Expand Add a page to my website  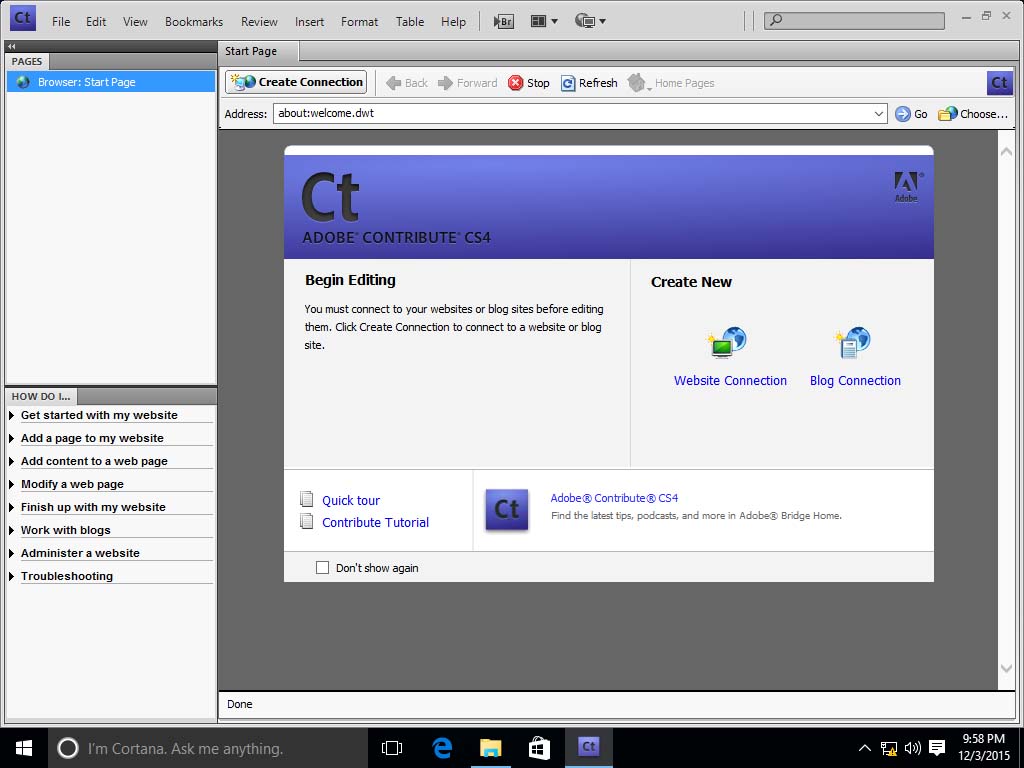(x=92, y=438)
